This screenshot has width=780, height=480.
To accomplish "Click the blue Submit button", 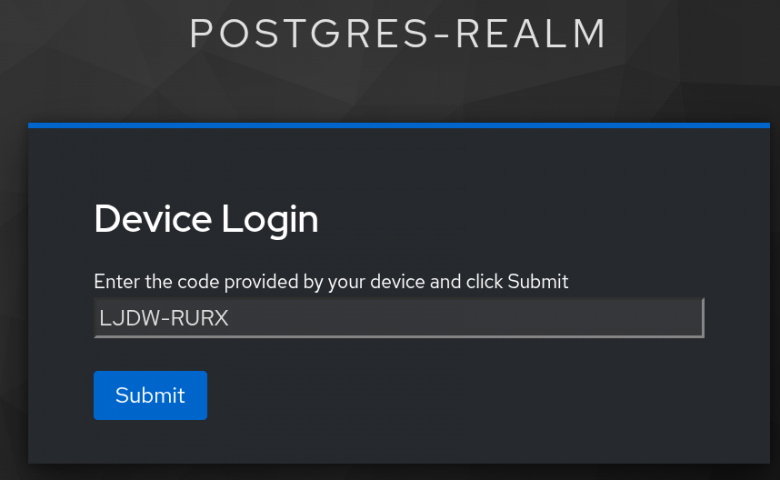I will click(x=150, y=395).
